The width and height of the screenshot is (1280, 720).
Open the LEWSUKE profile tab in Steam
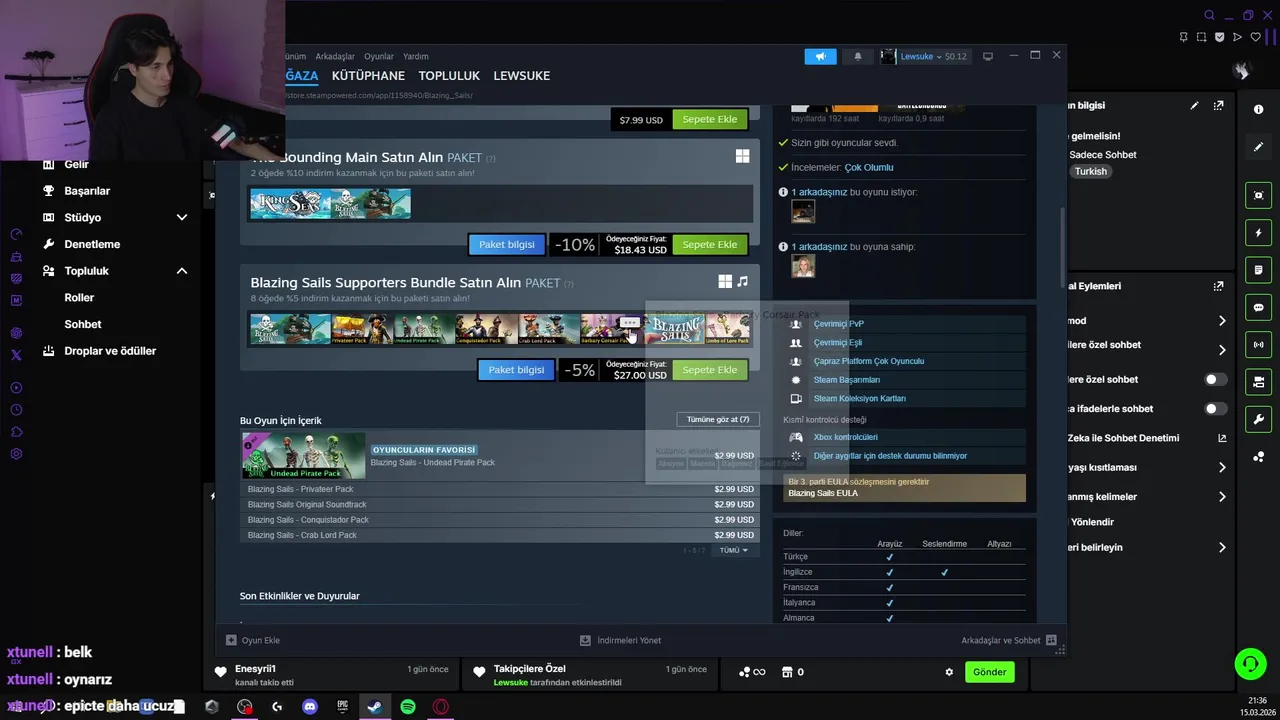(521, 76)
